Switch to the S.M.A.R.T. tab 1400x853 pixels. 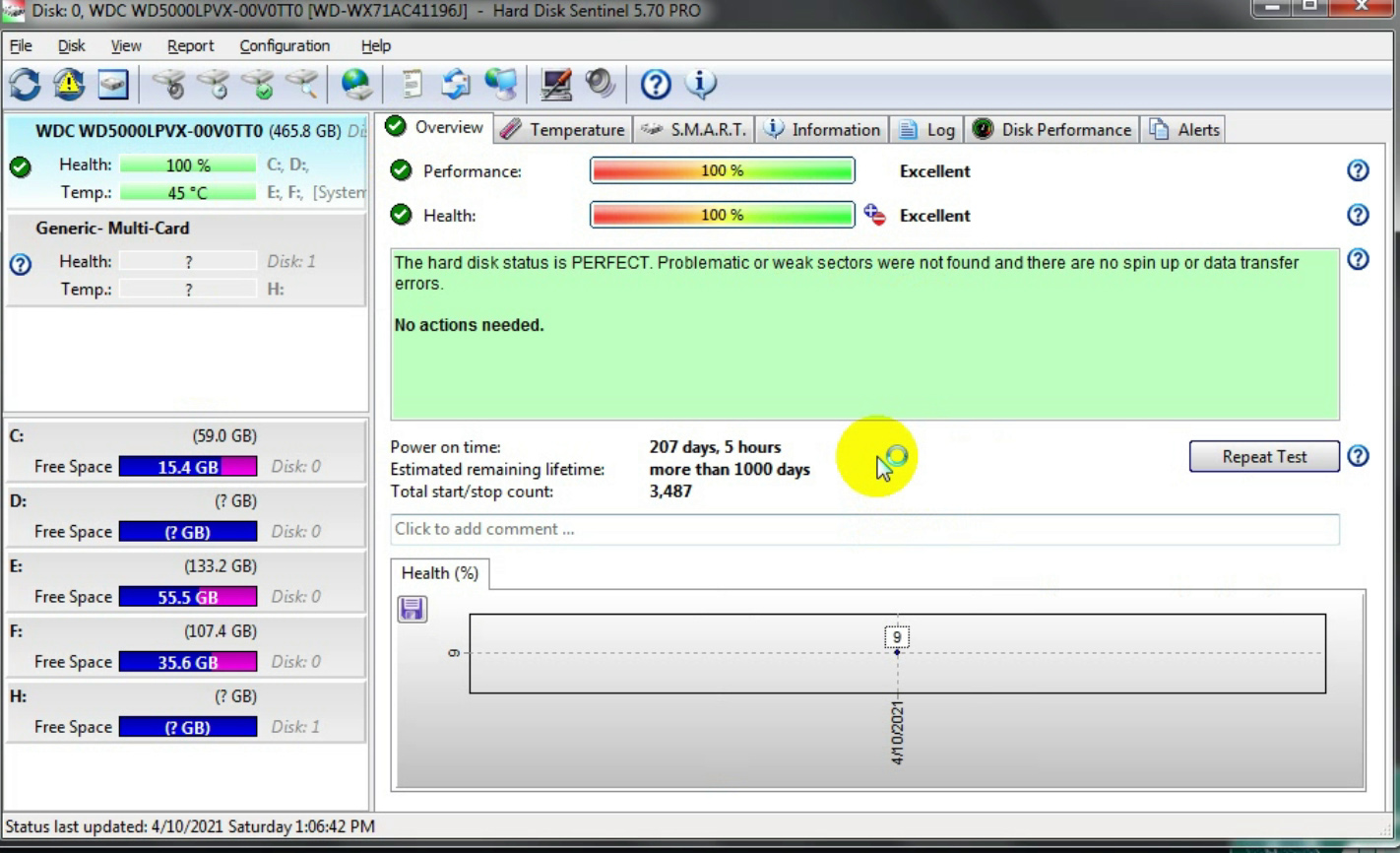(694, 130)
